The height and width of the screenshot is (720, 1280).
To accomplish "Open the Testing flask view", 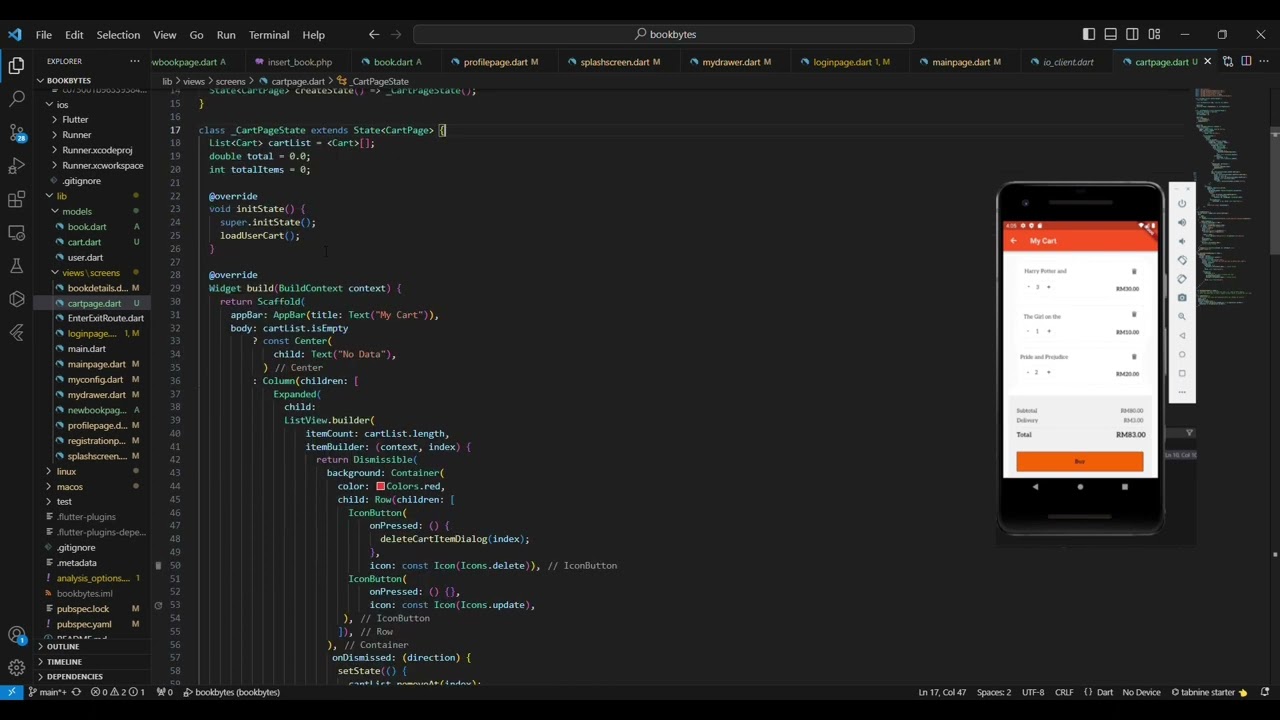I will (16, 266).
